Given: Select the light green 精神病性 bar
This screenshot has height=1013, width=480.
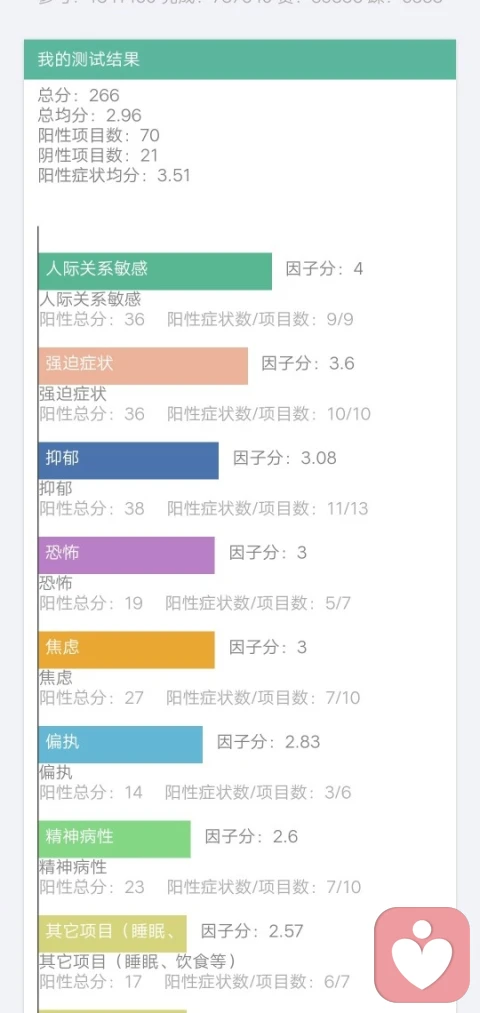Looking at the screenshot, I should (x=115, y=839).
